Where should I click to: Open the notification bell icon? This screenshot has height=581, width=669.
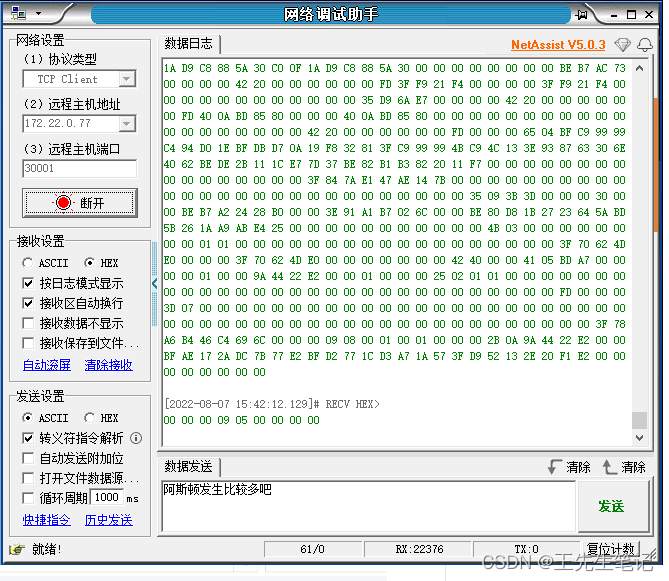[x=645, y=44]
